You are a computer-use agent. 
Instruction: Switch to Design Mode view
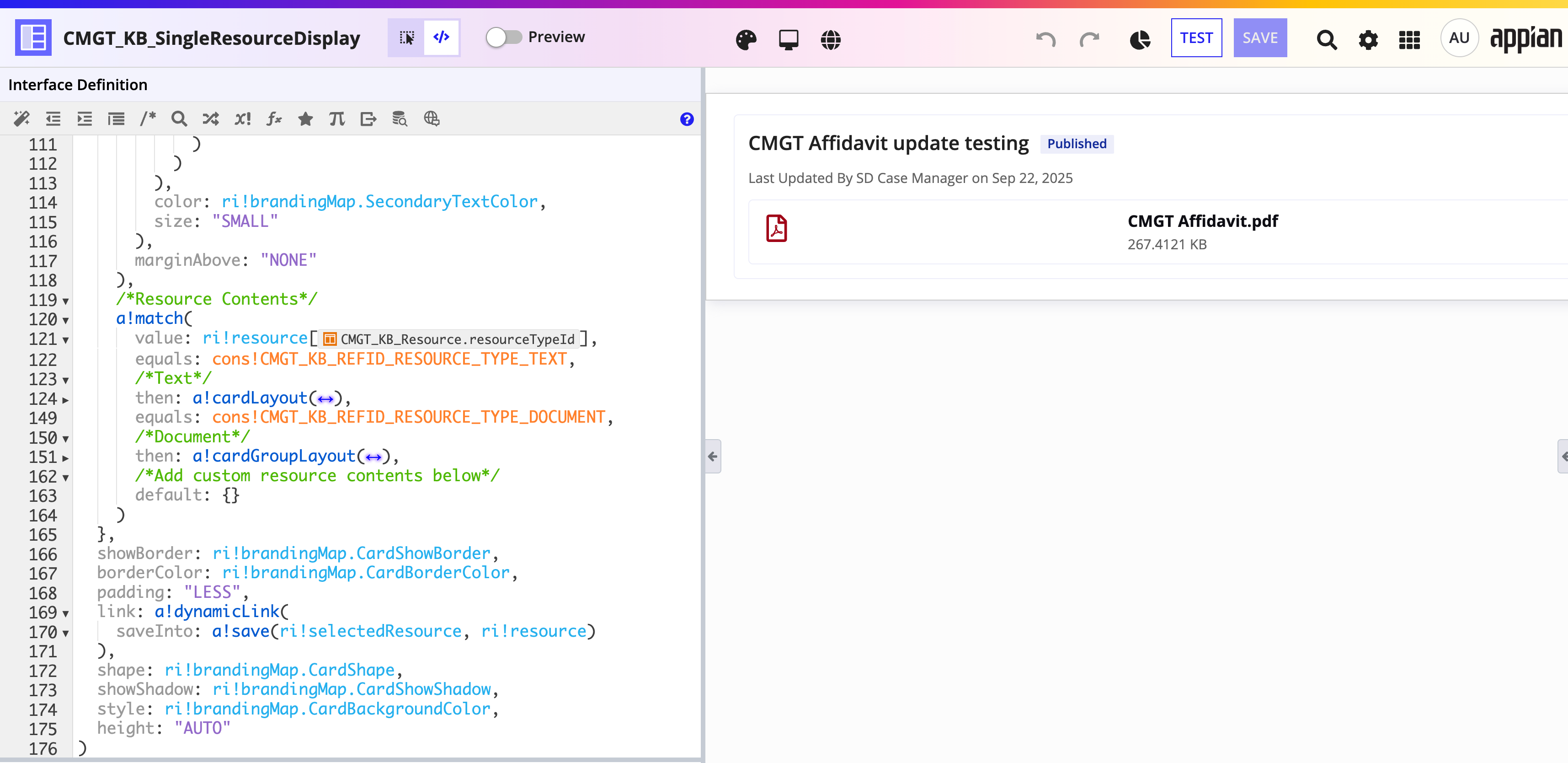[406, 38]
